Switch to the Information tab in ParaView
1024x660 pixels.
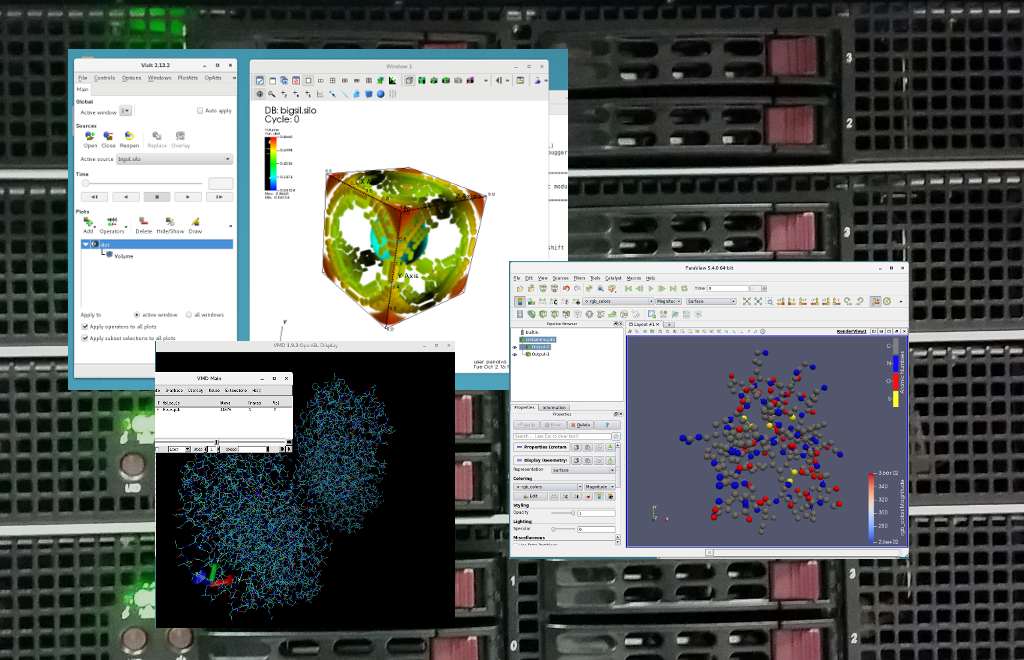(554, 407)
